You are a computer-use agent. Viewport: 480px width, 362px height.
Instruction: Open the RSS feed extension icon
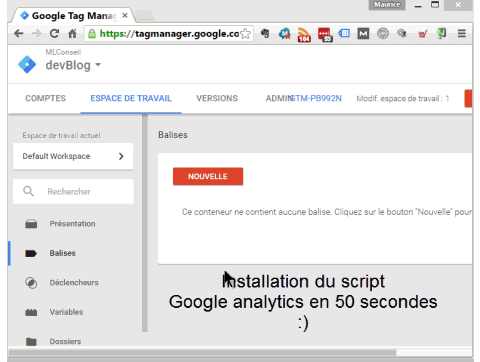pyautogui.click(x=304, y=34)
